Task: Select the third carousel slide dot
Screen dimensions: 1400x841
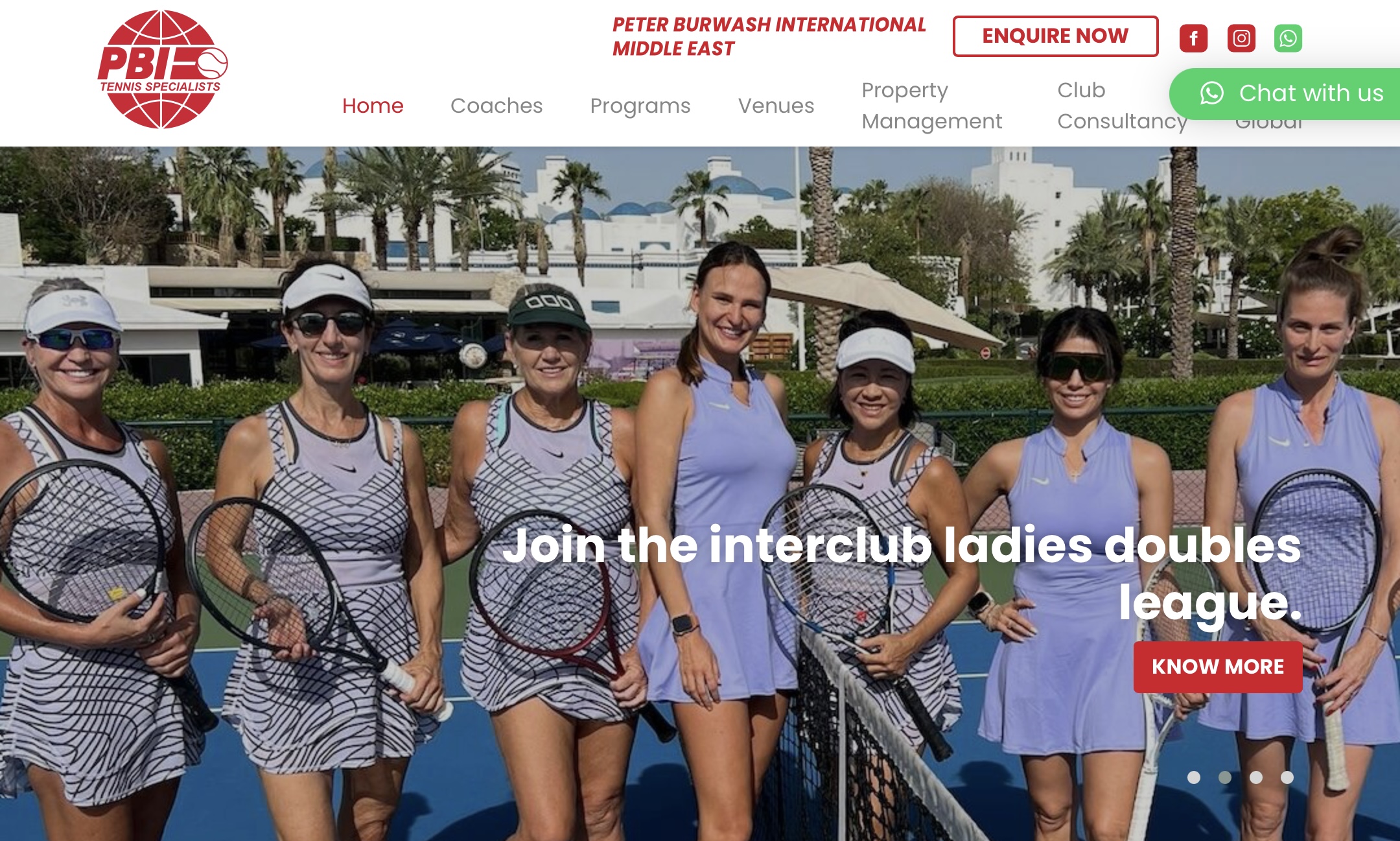Action: pos(1256,777)
